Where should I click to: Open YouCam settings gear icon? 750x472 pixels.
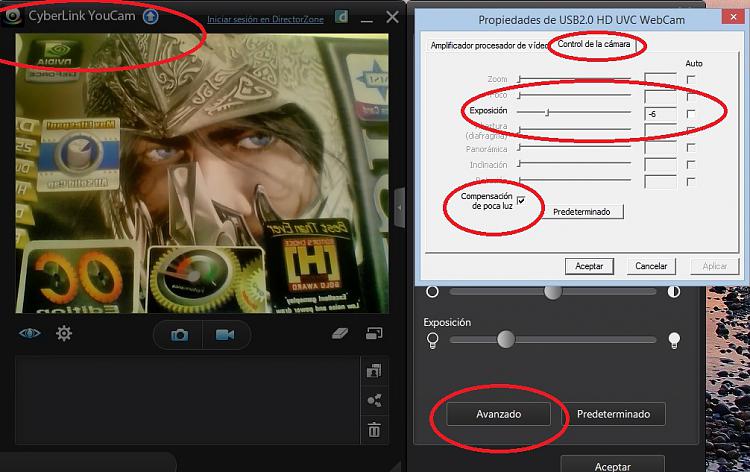[x=64, y=333]
